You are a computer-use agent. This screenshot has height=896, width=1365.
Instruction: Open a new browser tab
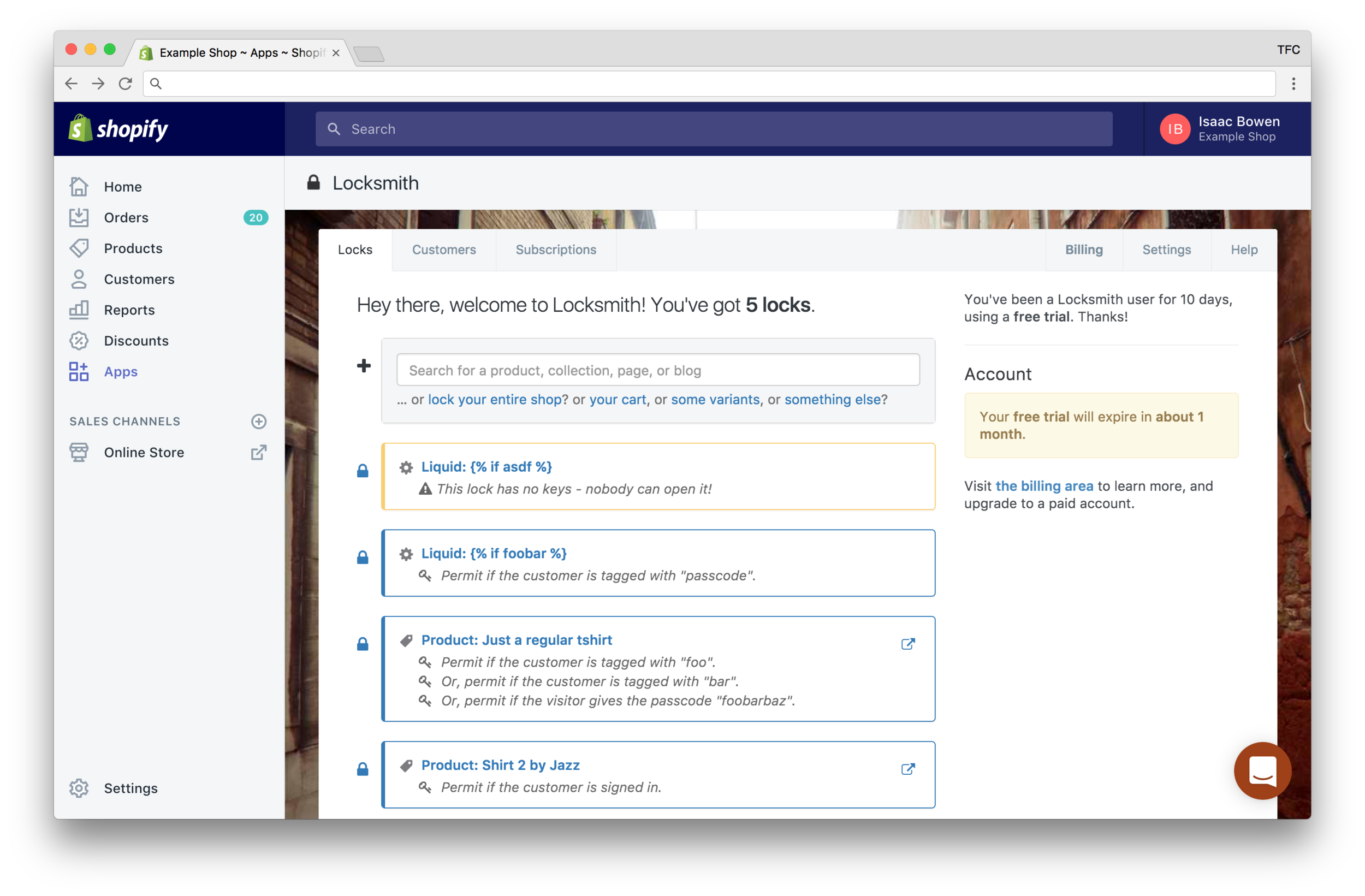tap(368, 54)
